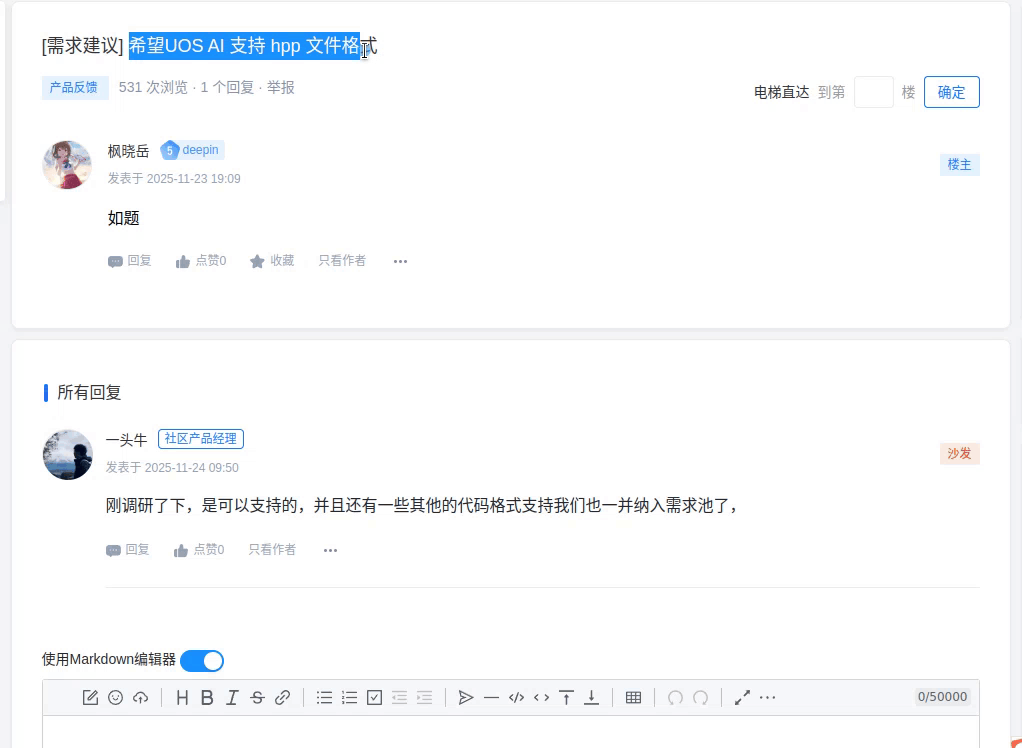The image size is (1022, 748).
Task: Click the 确定 button for floor jump
Action: coord(952,92)
